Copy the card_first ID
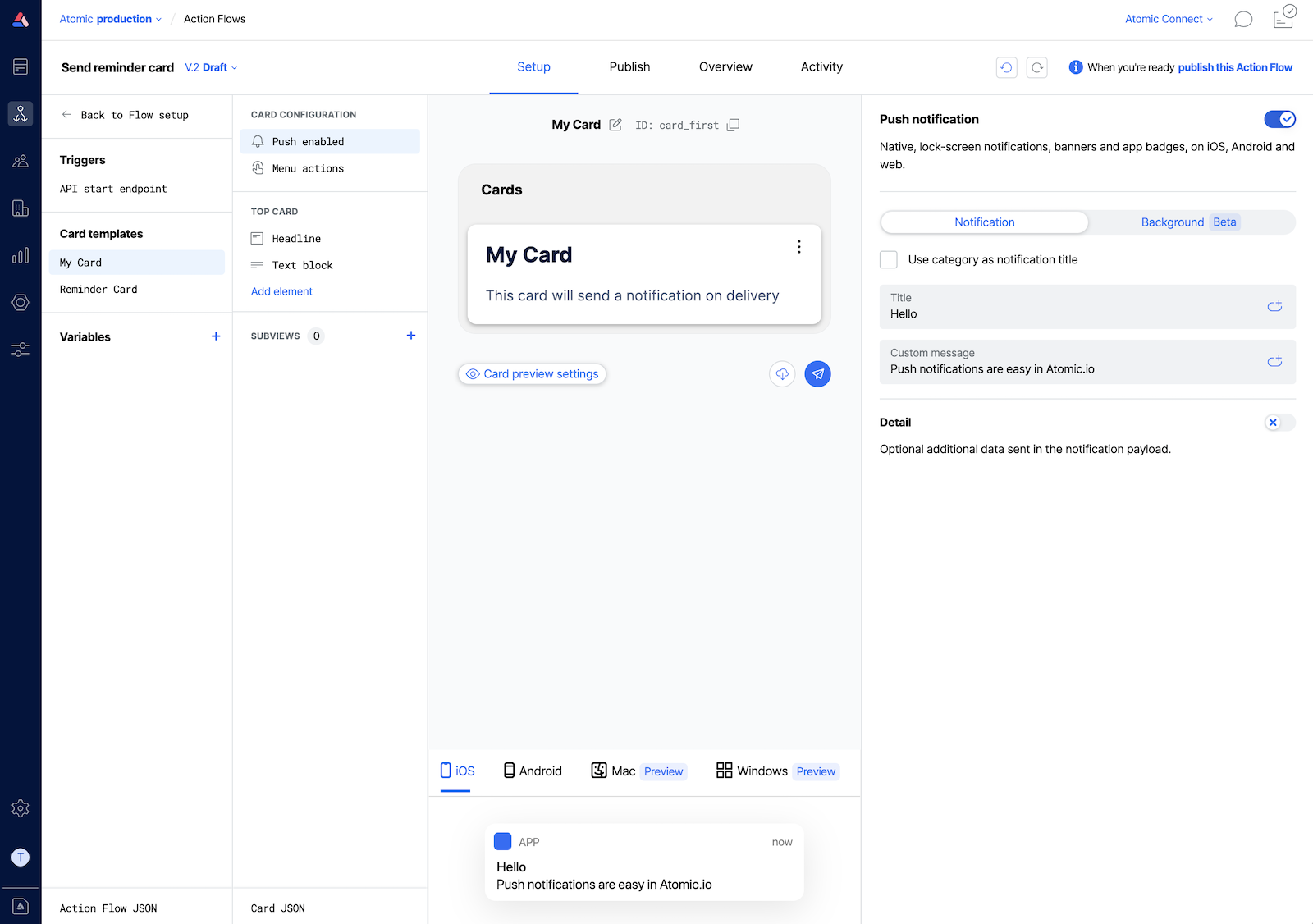1313x924 pixels. (x=734, y=125)
